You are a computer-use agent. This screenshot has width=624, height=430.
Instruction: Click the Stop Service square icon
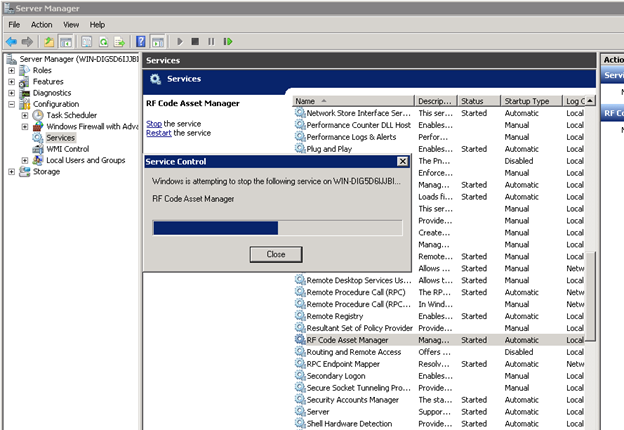pos(195,41)
